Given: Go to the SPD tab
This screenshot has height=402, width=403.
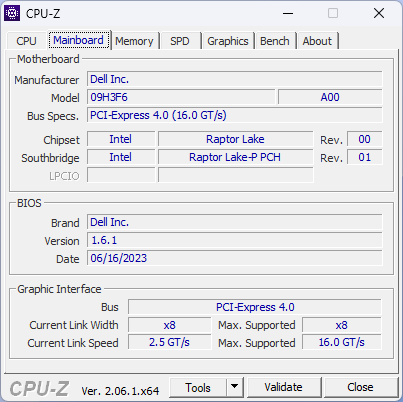Looking at the screenshot, I should pyautogui.click(x=180, y=41).
